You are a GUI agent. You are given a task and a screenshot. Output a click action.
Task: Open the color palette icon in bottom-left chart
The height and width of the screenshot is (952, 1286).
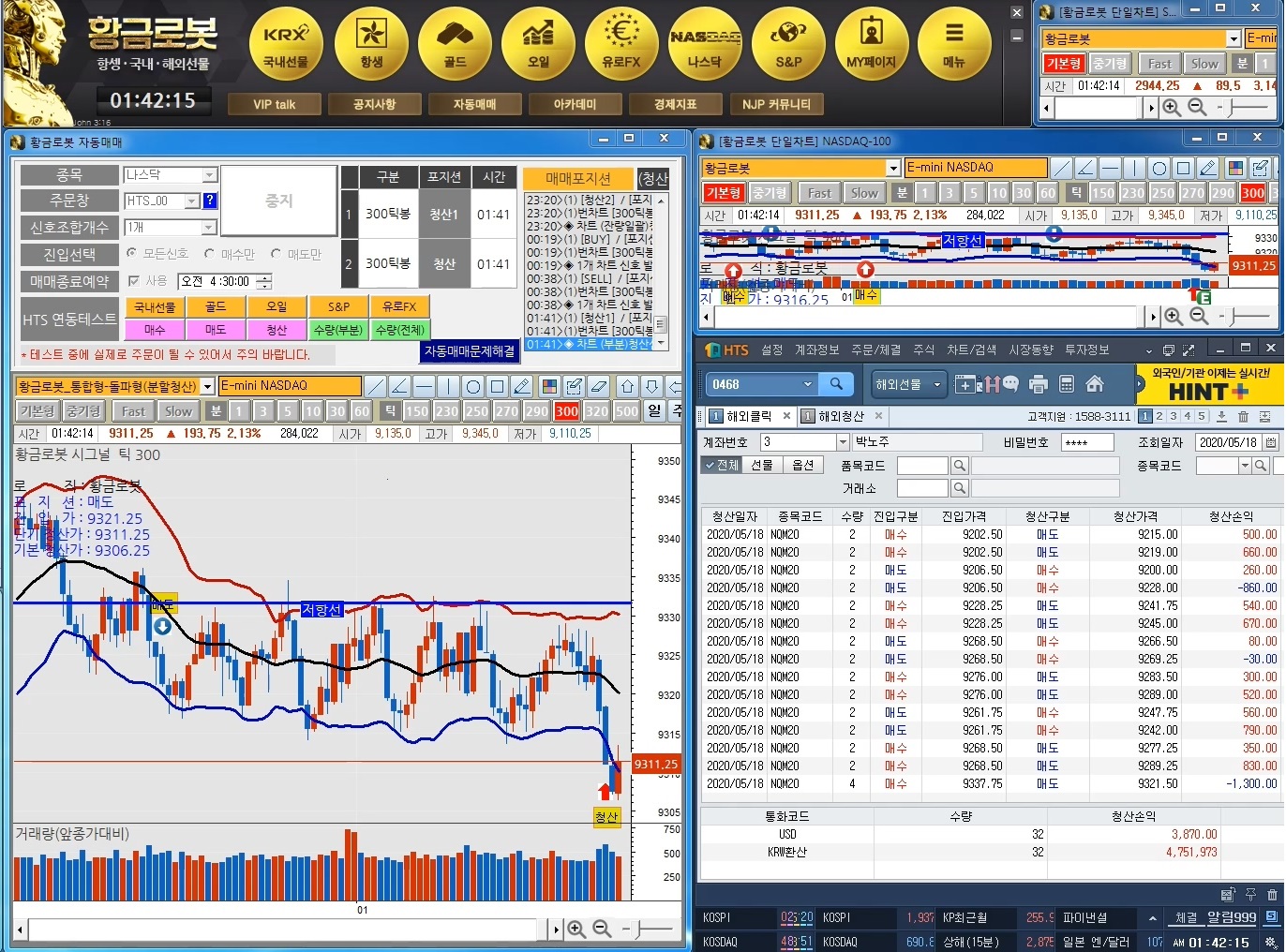(550, 386)
